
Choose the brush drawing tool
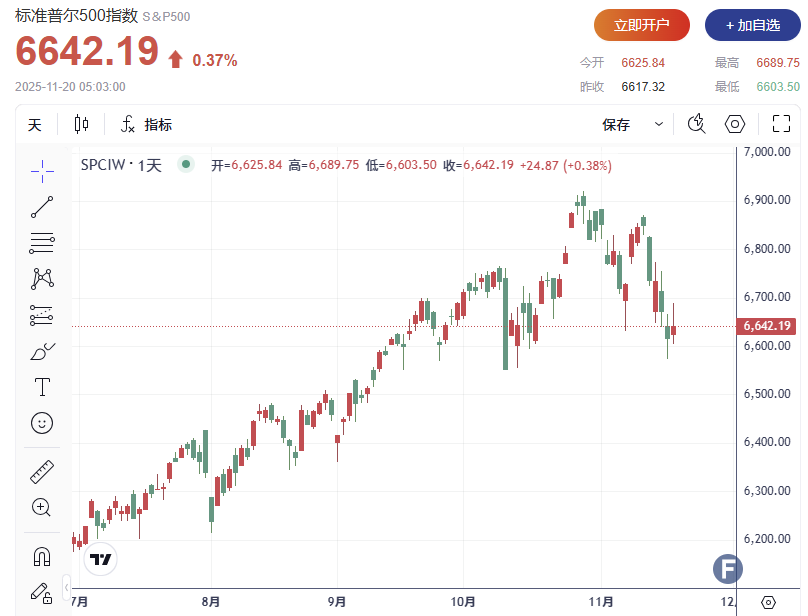point(42,351)
